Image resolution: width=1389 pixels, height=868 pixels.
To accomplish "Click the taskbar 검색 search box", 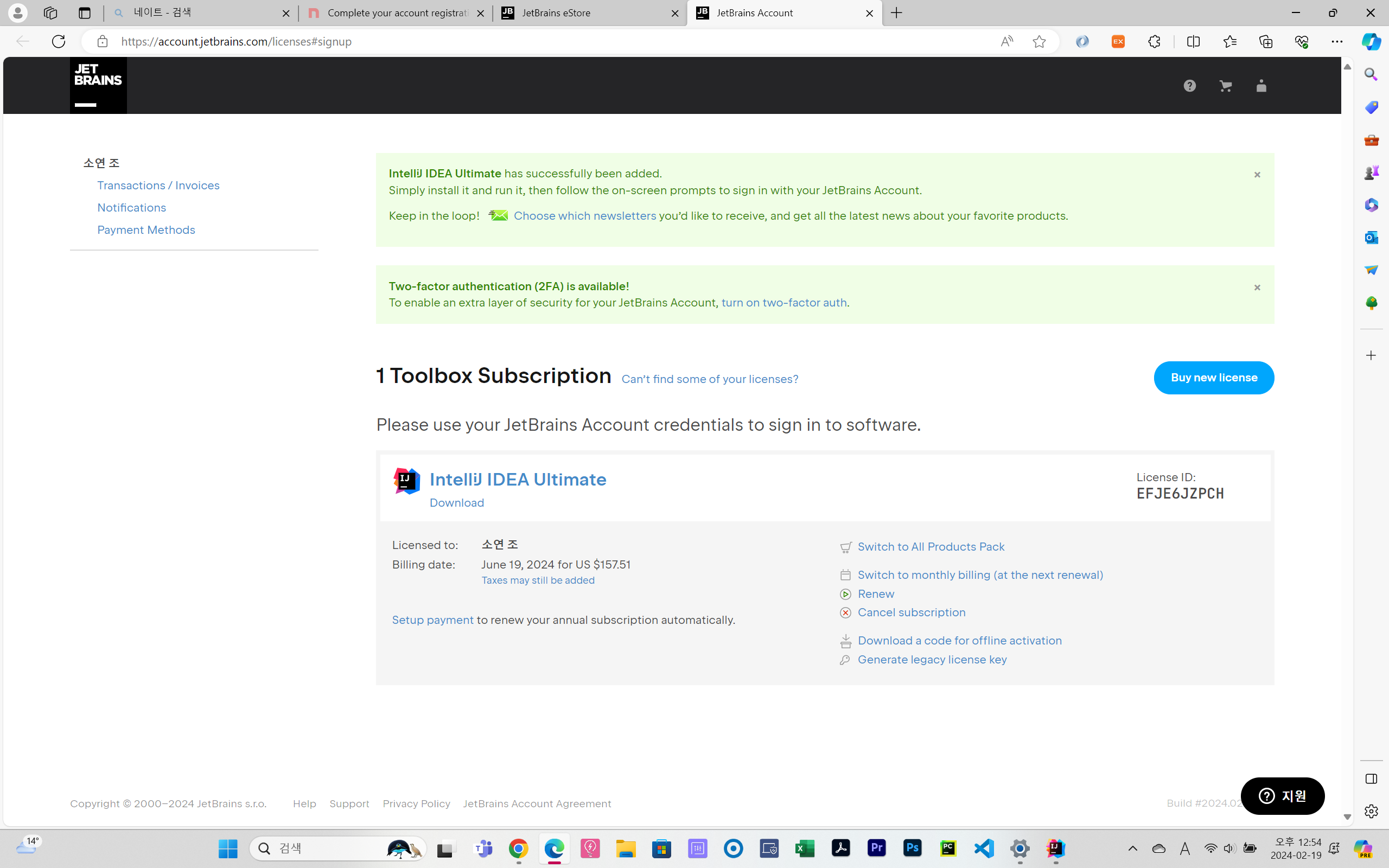I will [337, 848].
